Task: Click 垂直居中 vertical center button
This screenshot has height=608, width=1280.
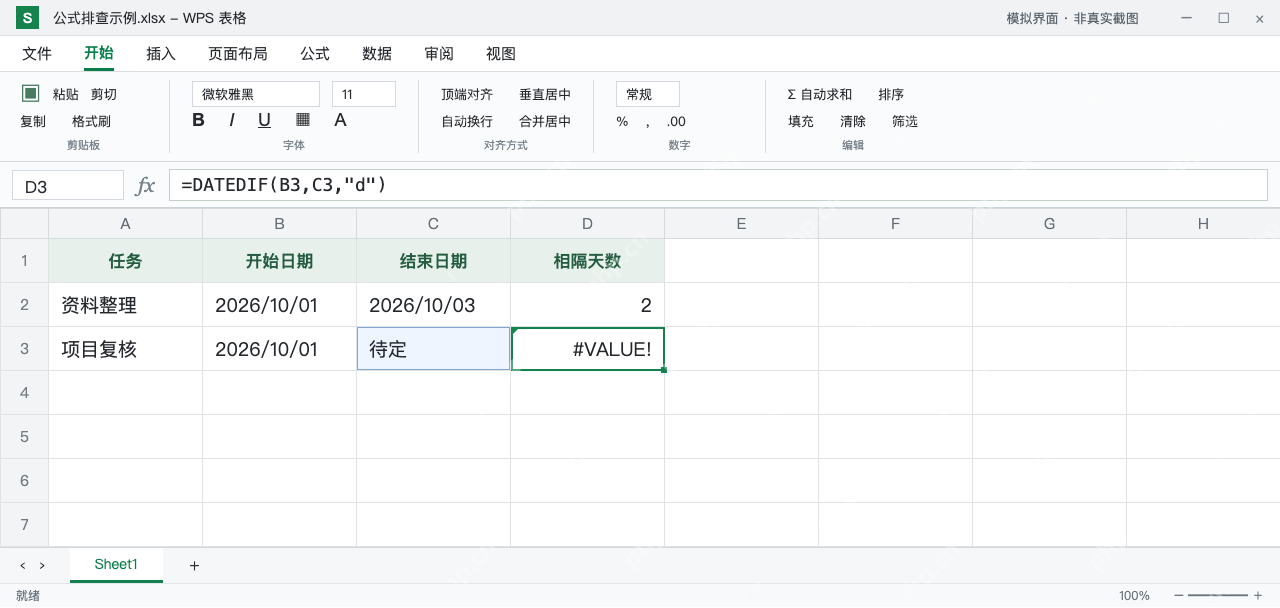Action: point(545,94)
